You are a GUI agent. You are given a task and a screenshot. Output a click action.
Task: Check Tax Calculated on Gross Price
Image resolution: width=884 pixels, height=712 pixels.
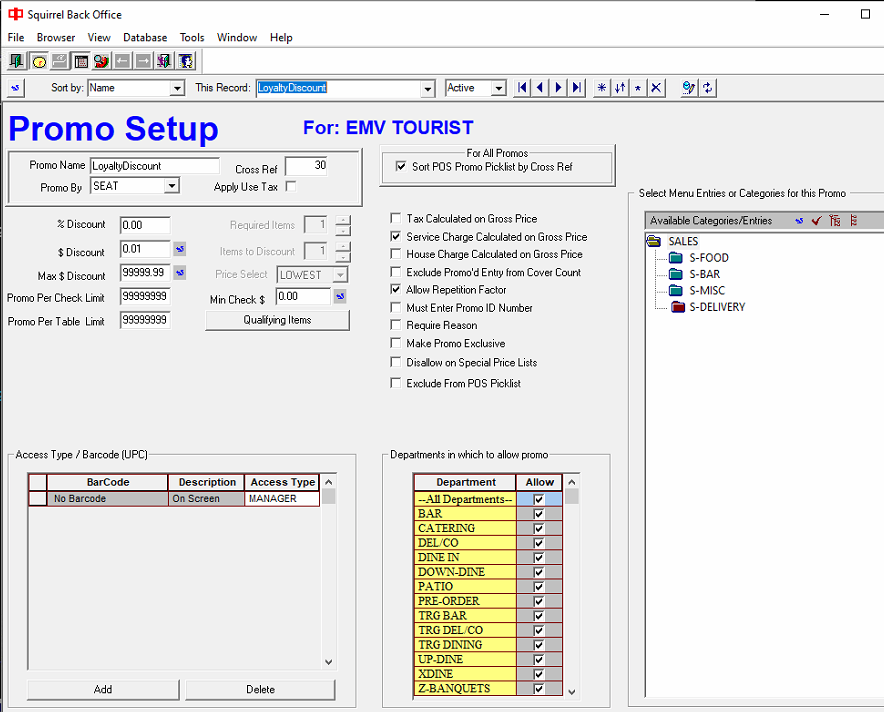(x=396, y=218)
